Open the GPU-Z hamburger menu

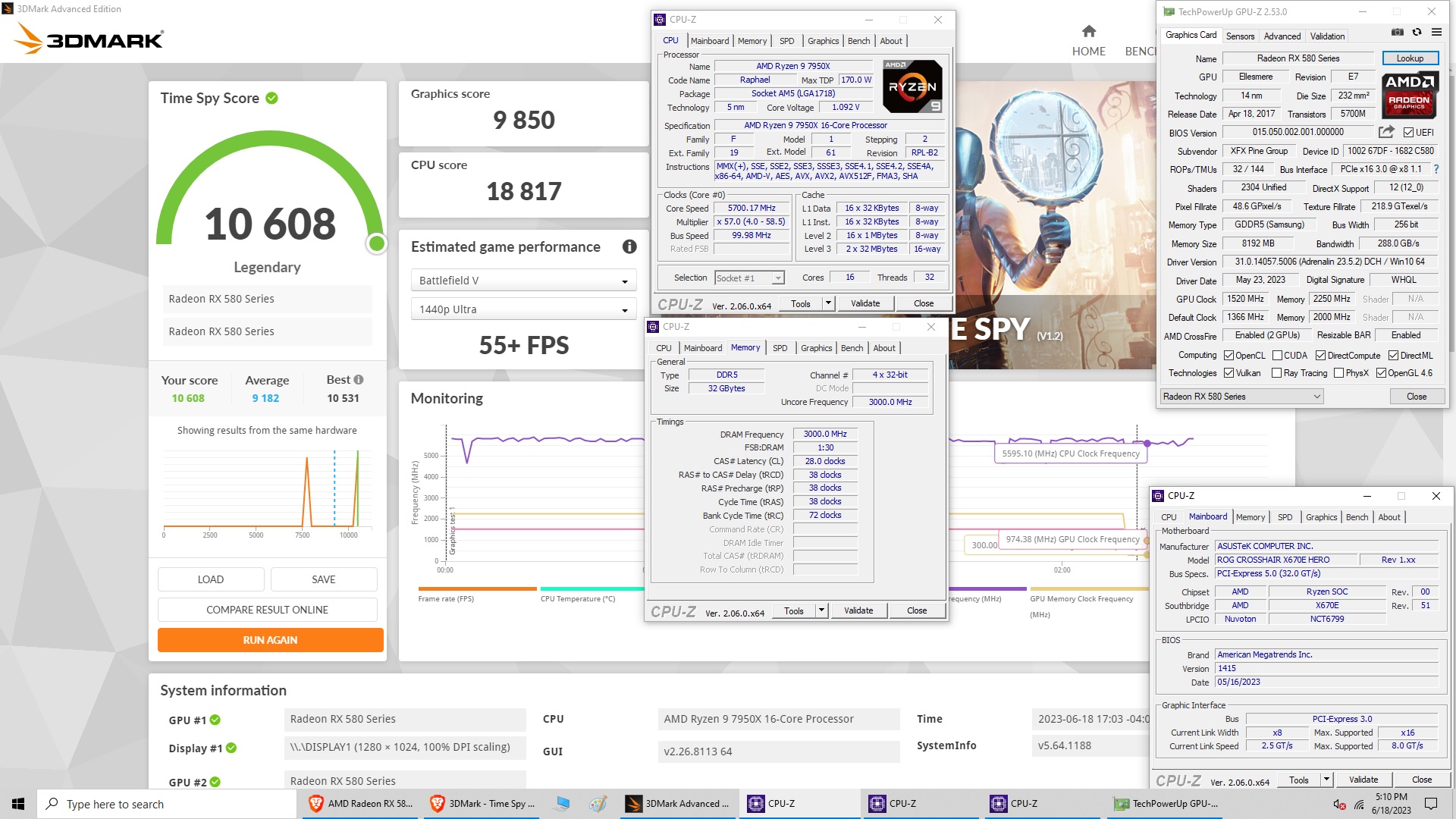(x=1436, y=33)
